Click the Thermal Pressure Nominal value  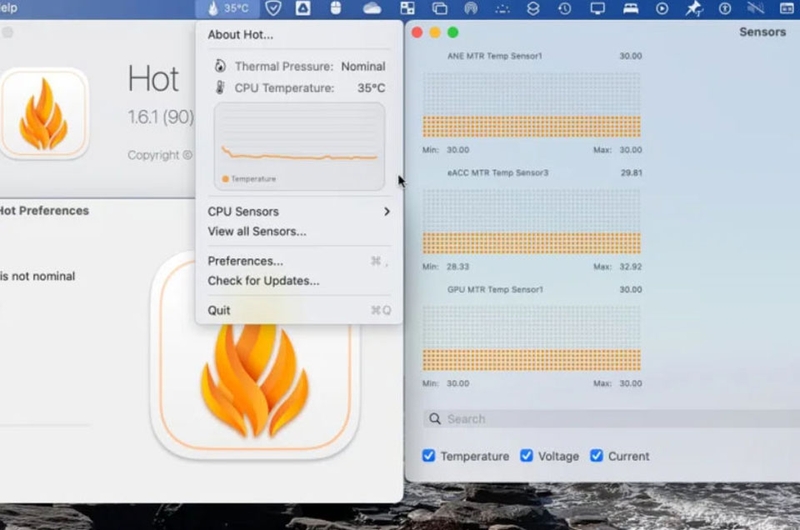click(363, 66)
